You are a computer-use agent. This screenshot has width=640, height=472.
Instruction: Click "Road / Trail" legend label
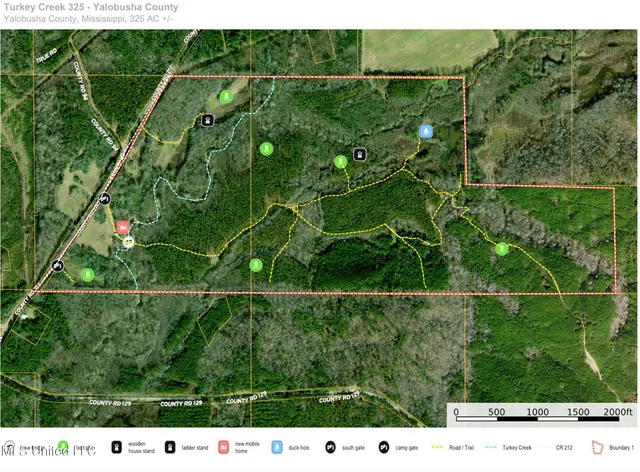[461, 448]
